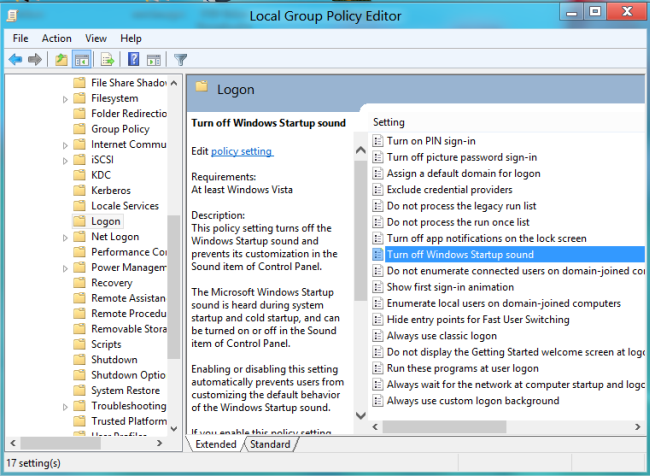
Task: Select the Locale Services folder
Action: pyautogui.click(x=125, y=206)
